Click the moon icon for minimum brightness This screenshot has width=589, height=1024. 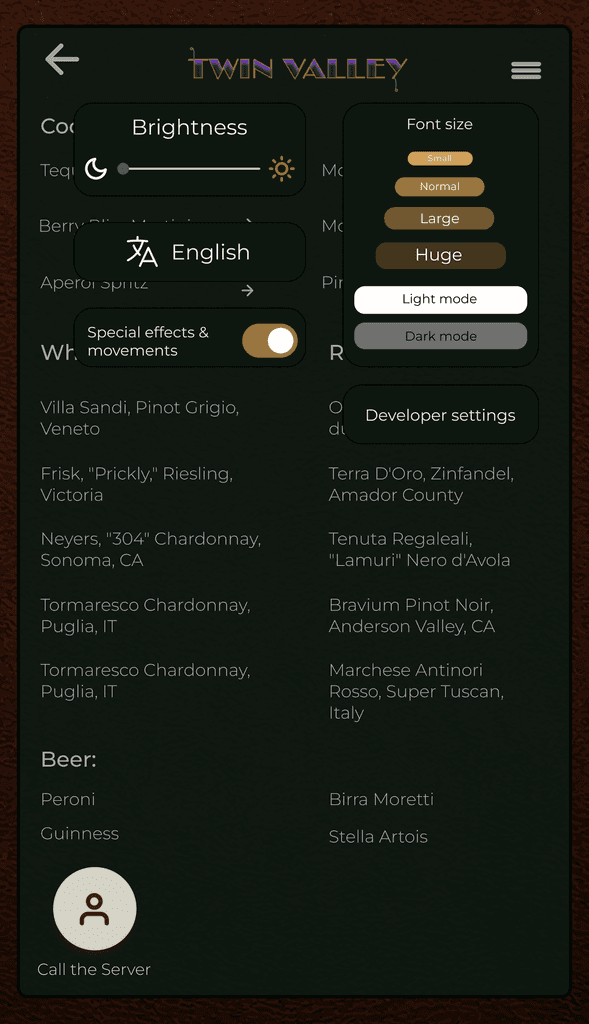click(x=96, y=168)
